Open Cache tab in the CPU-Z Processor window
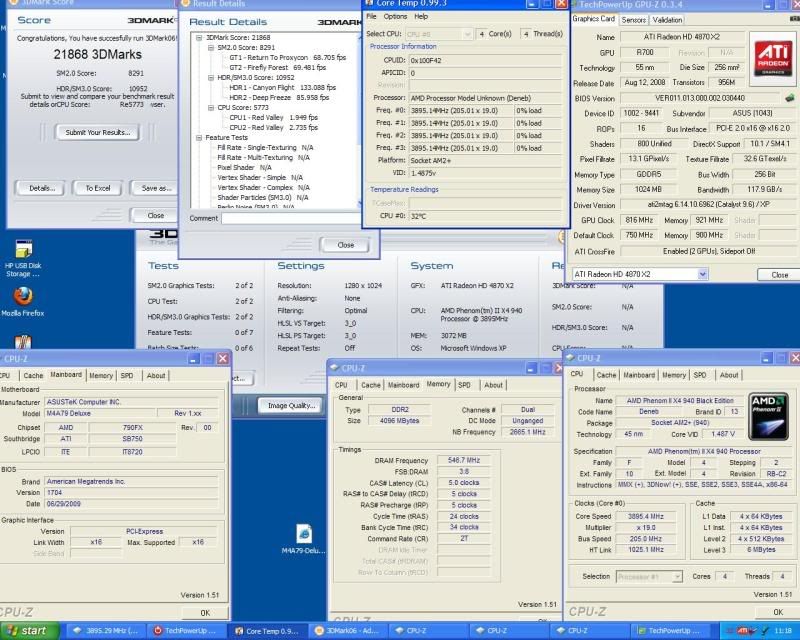This screenshot has height=640, width=800. point(606,375)
